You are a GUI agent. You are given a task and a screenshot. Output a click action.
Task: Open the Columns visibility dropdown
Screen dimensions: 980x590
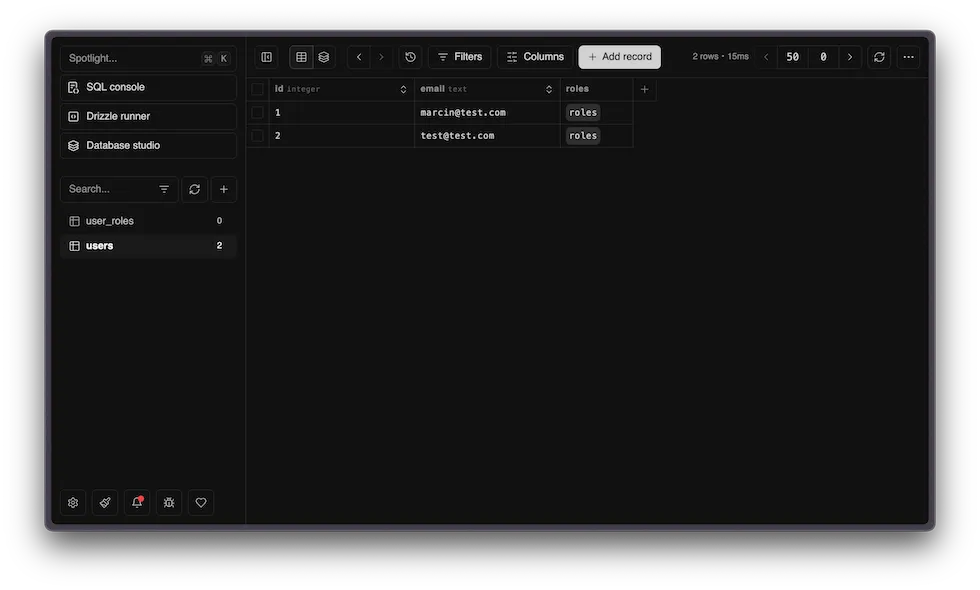coord(535,57)
